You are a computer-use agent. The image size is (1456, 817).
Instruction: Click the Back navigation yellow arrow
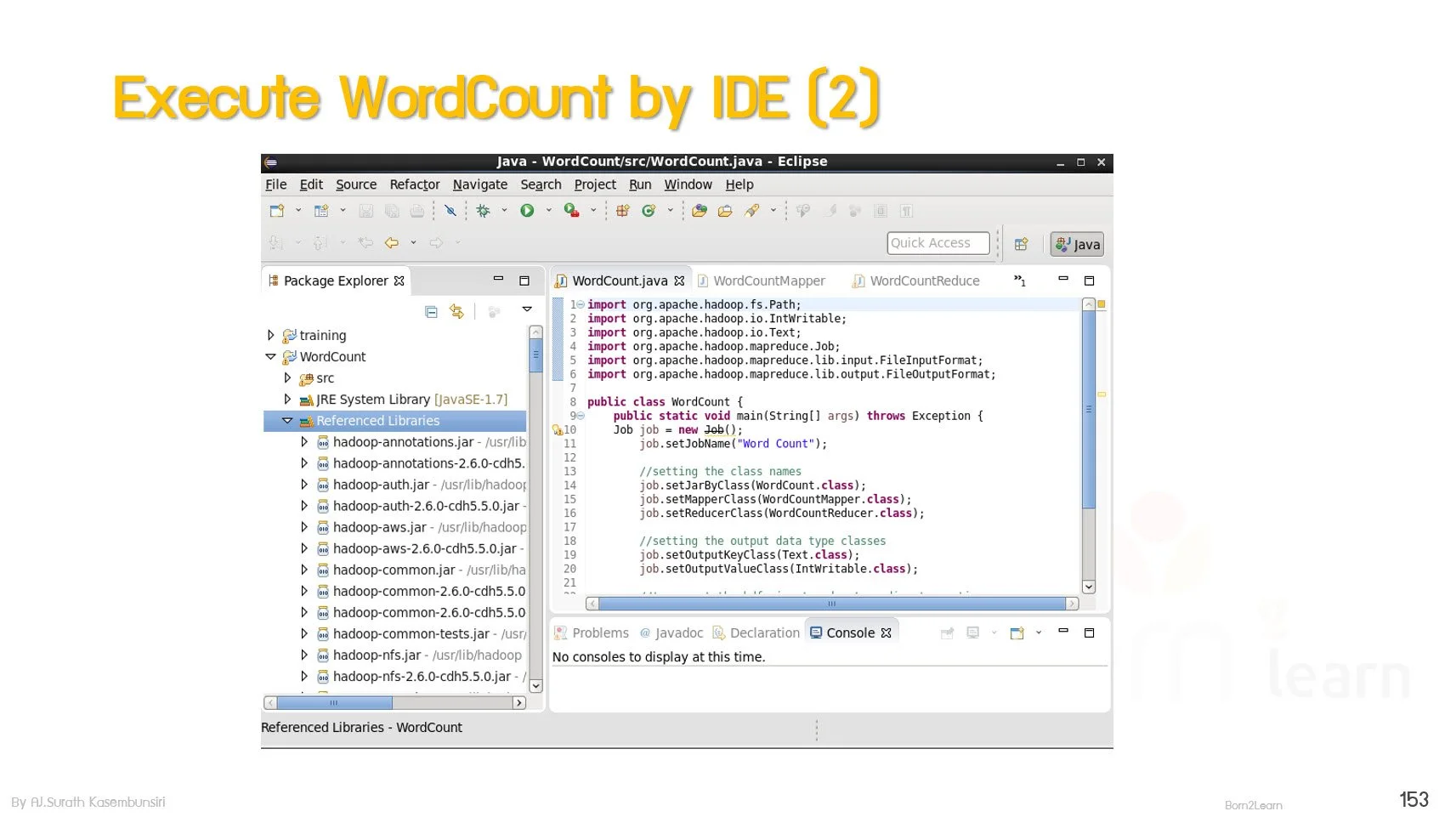click(392, 242)
